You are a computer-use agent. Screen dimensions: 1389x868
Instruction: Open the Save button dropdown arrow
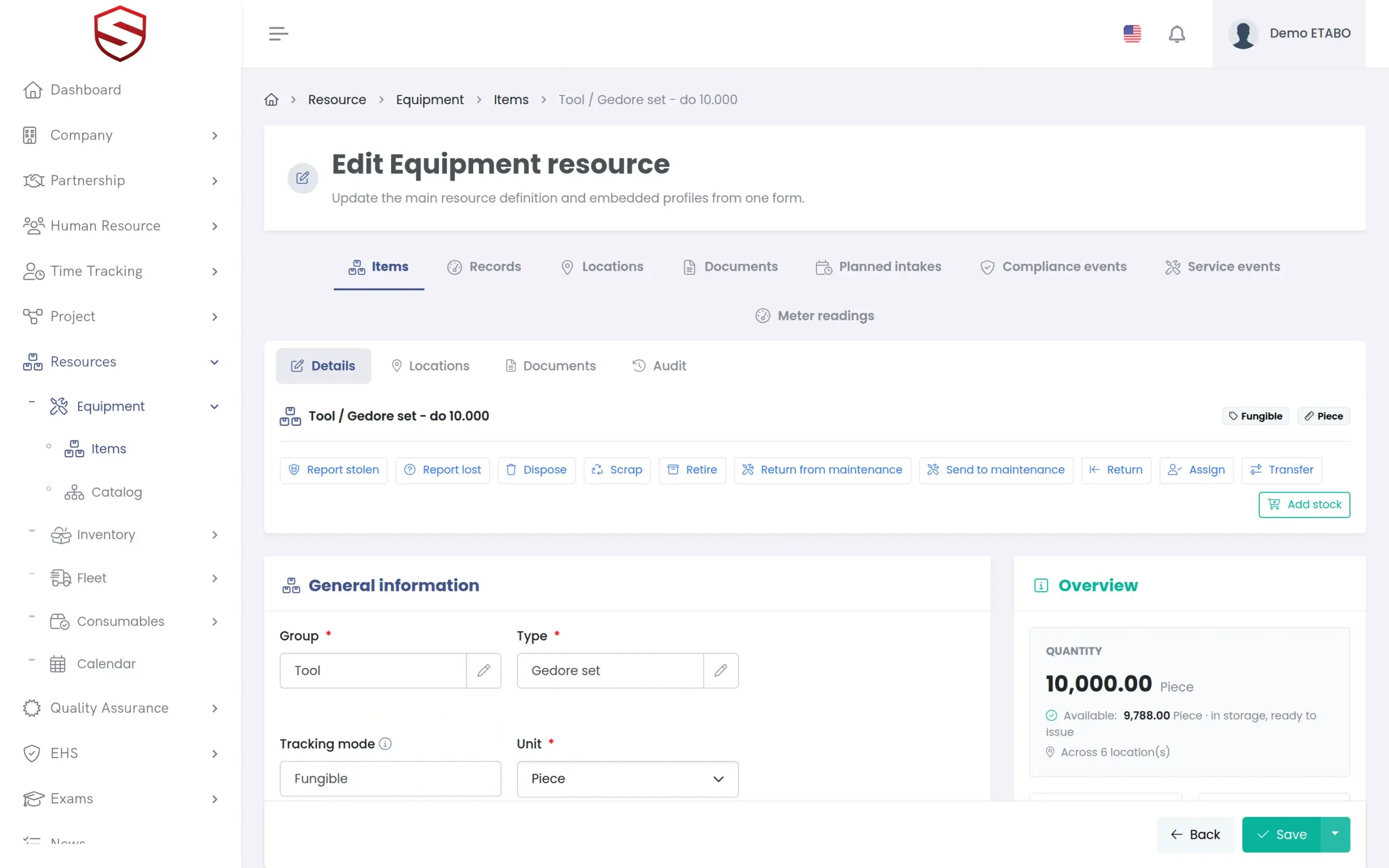(1335, 834)
